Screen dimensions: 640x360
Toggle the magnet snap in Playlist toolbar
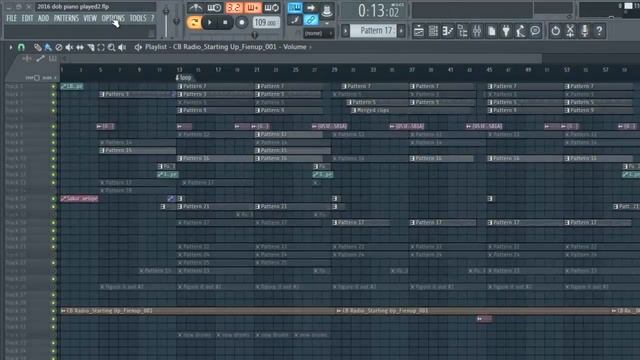click(x=21, y=47)
